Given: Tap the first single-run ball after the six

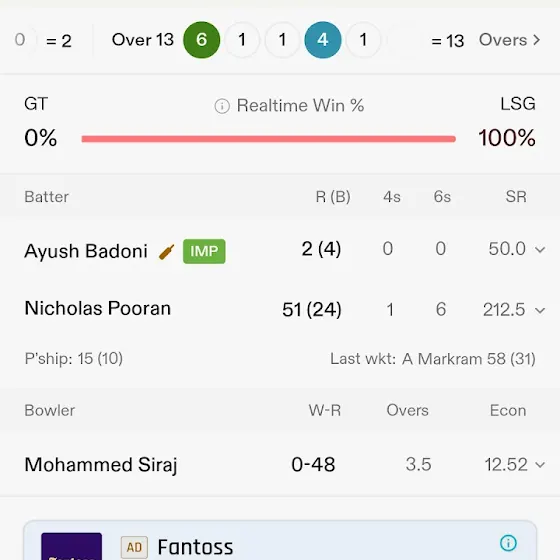Looking at the screenshot, I should (x=242, y=40).
